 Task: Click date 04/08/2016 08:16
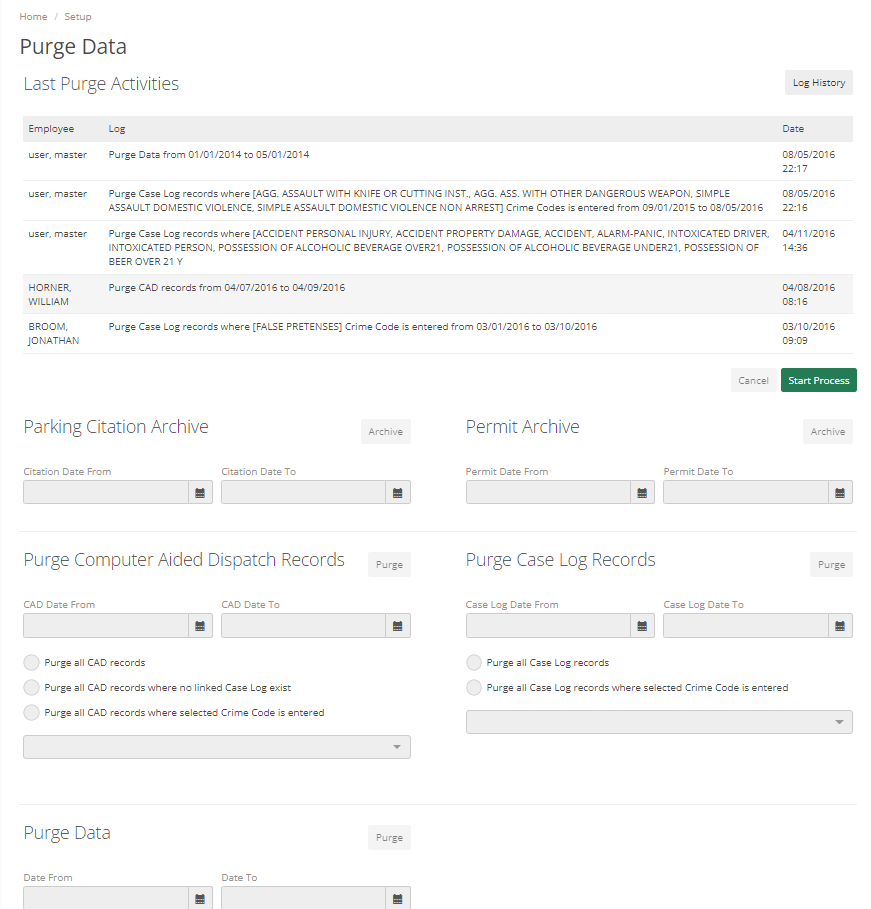pos(808,294)
